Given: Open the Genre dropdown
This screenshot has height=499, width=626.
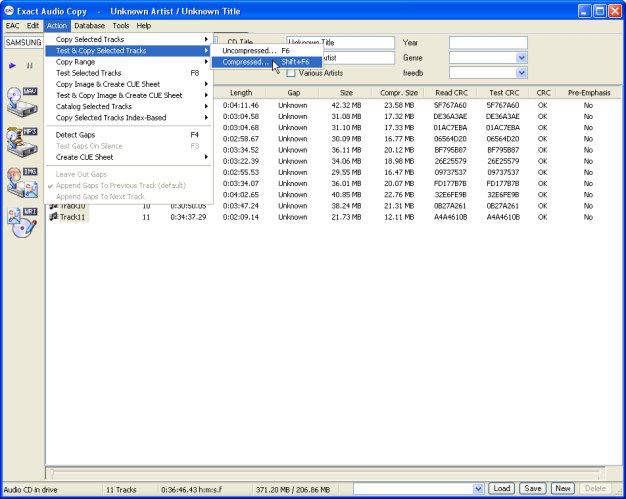Looking at the screenshot, I should click(521, 58).
